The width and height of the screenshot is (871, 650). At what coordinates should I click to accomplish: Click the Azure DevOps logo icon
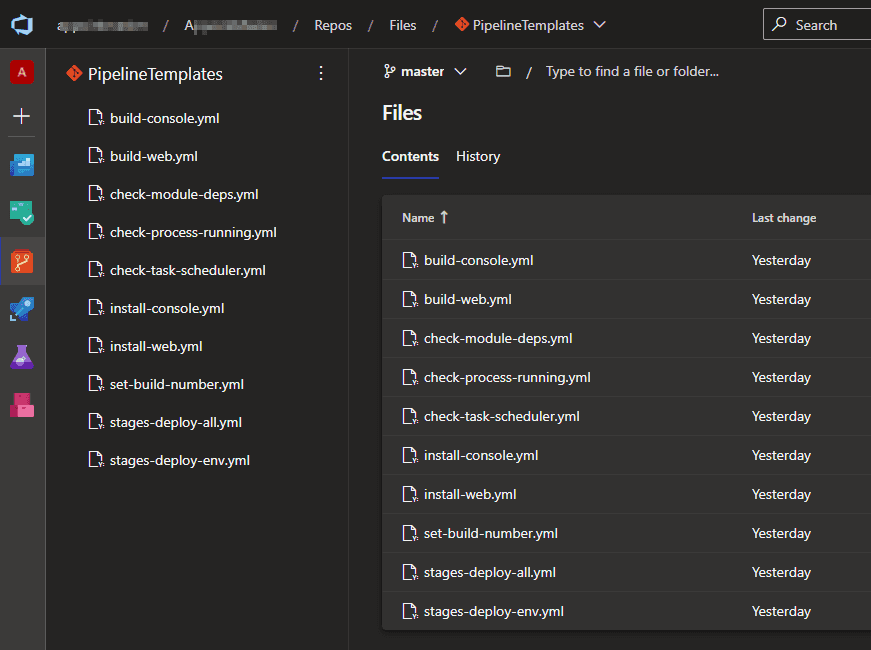click(x=22, y=25)
